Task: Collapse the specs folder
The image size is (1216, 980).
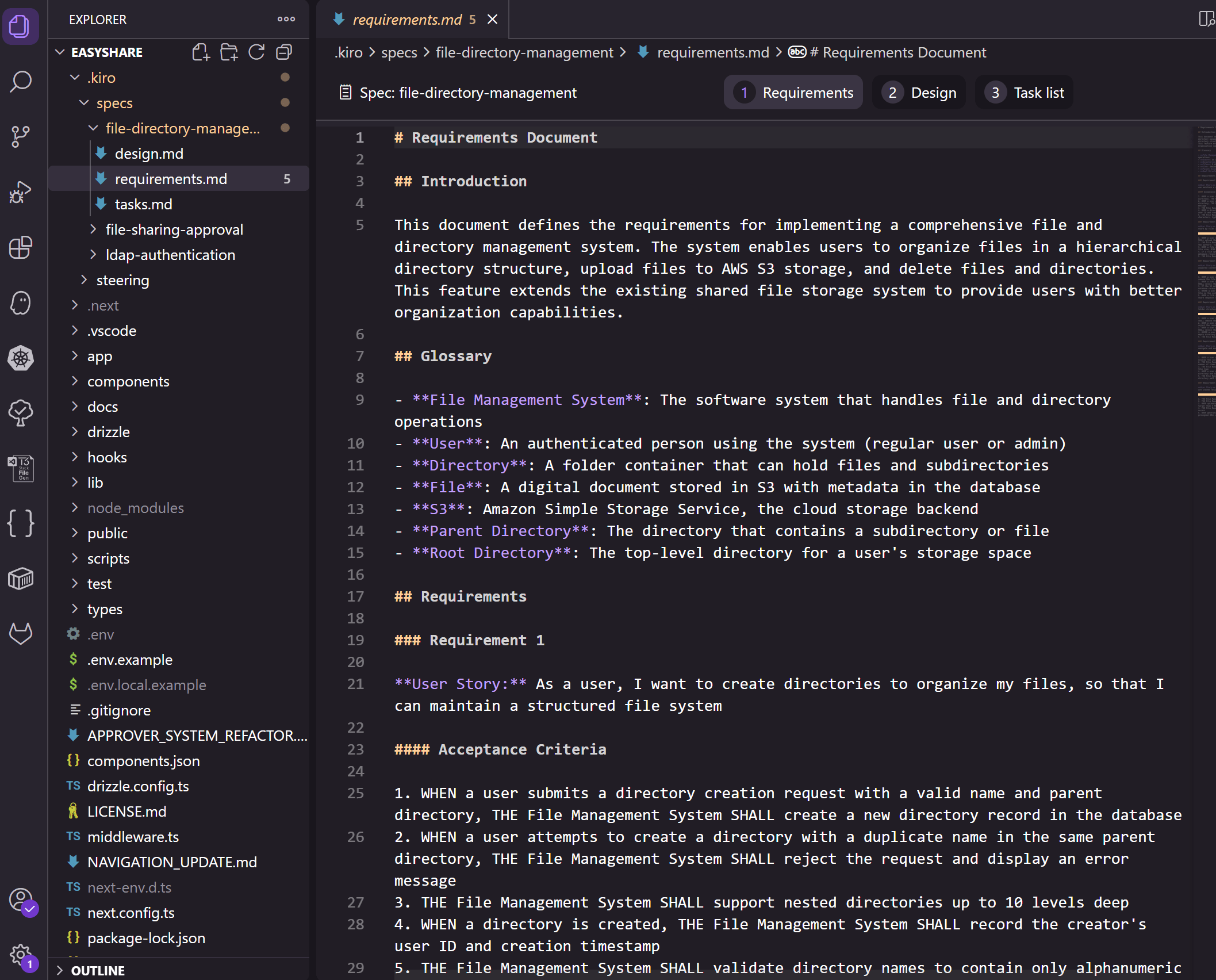Action: click(x=114, y=103)
